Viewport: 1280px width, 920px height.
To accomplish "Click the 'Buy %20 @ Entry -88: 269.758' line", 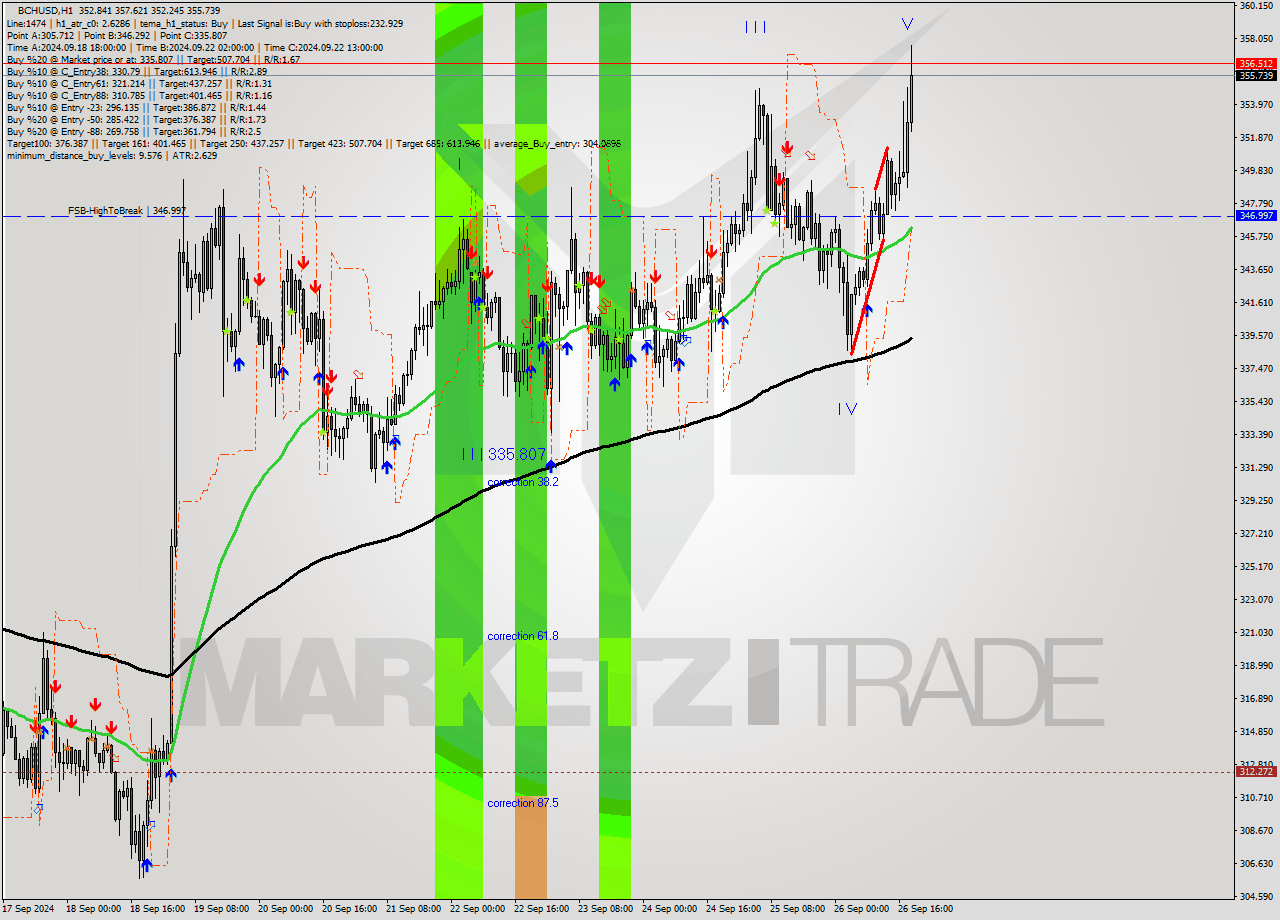I will click(133, 131).
